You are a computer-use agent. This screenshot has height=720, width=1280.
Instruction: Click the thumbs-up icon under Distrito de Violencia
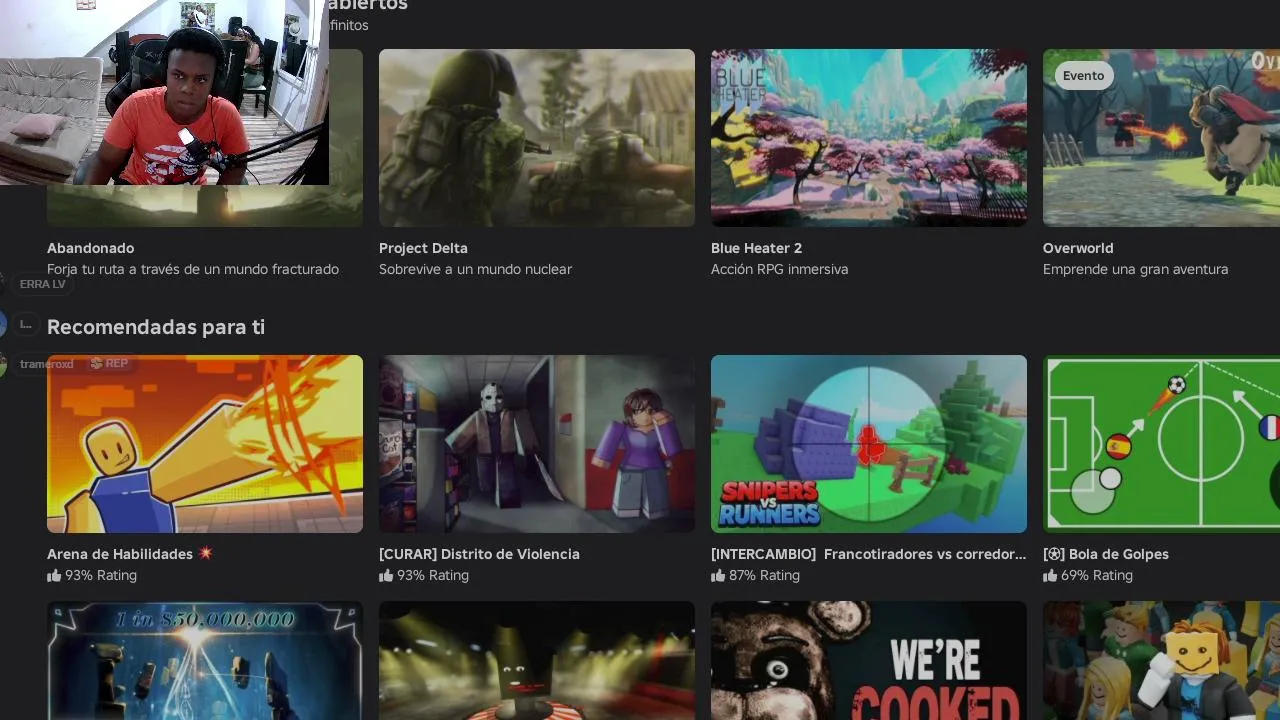coord(386,576)
